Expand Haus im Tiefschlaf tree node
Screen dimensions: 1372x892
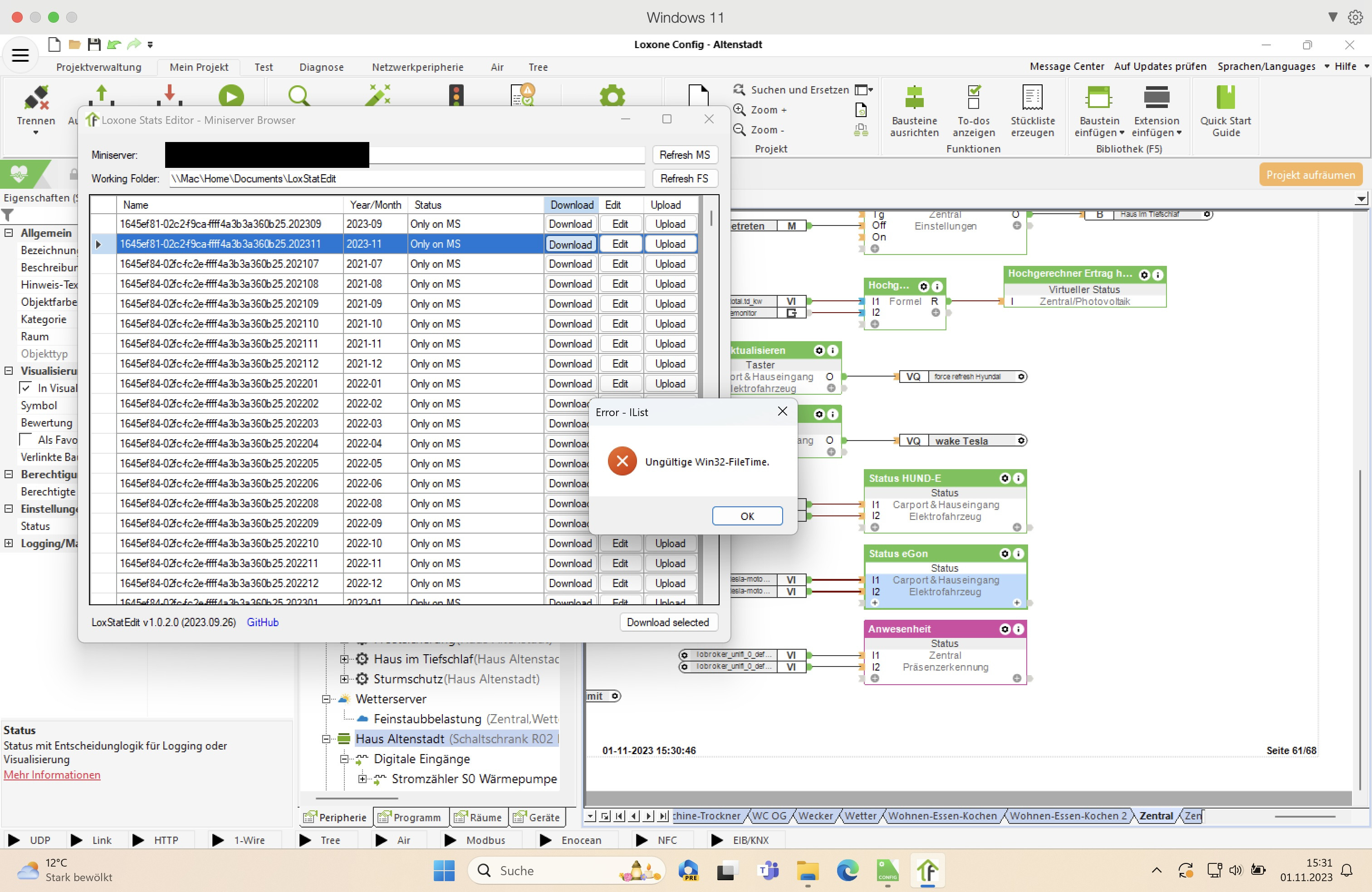[344, 659]
